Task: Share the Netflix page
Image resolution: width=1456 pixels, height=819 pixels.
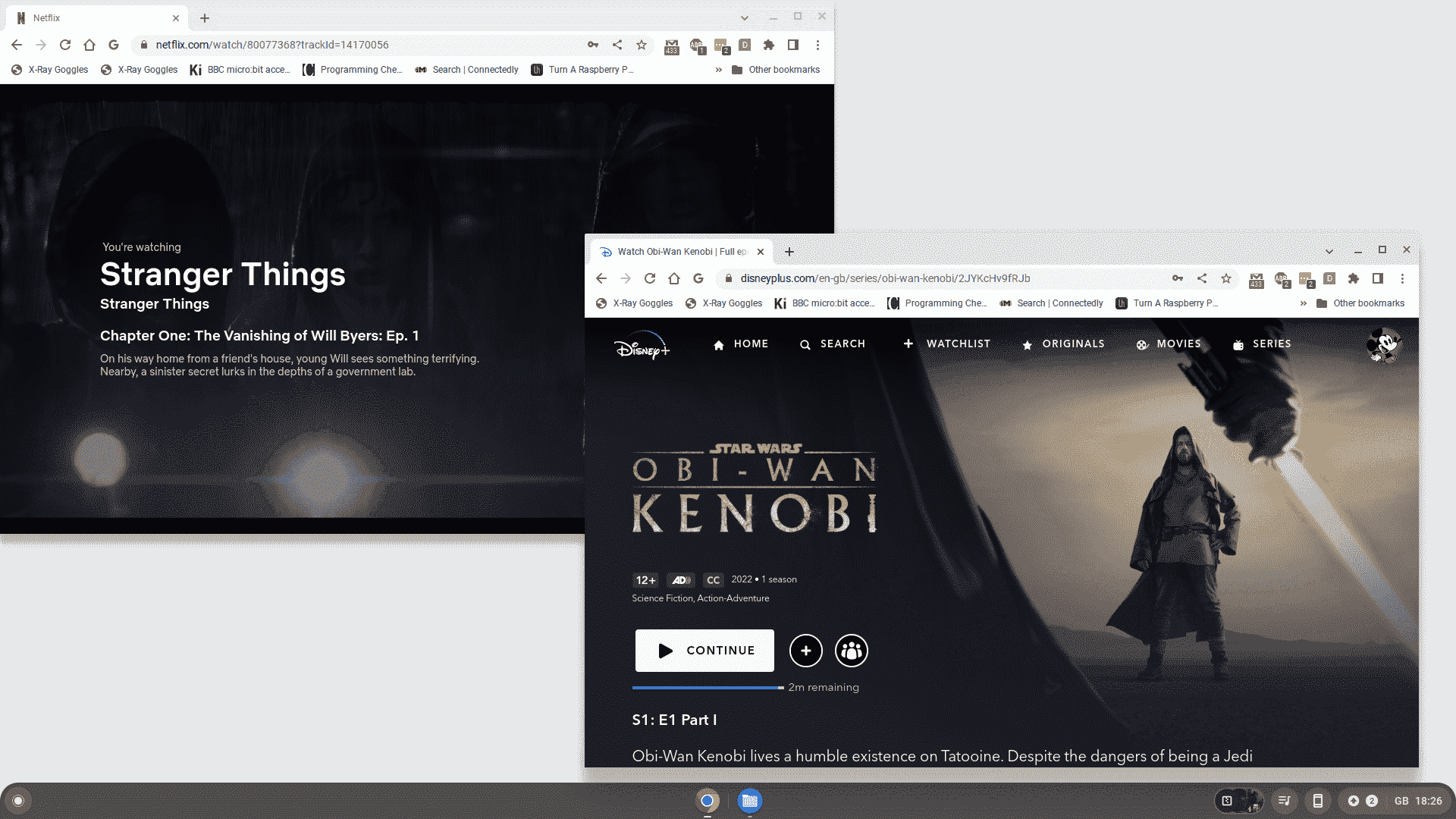Action: (x=617, y=45)
